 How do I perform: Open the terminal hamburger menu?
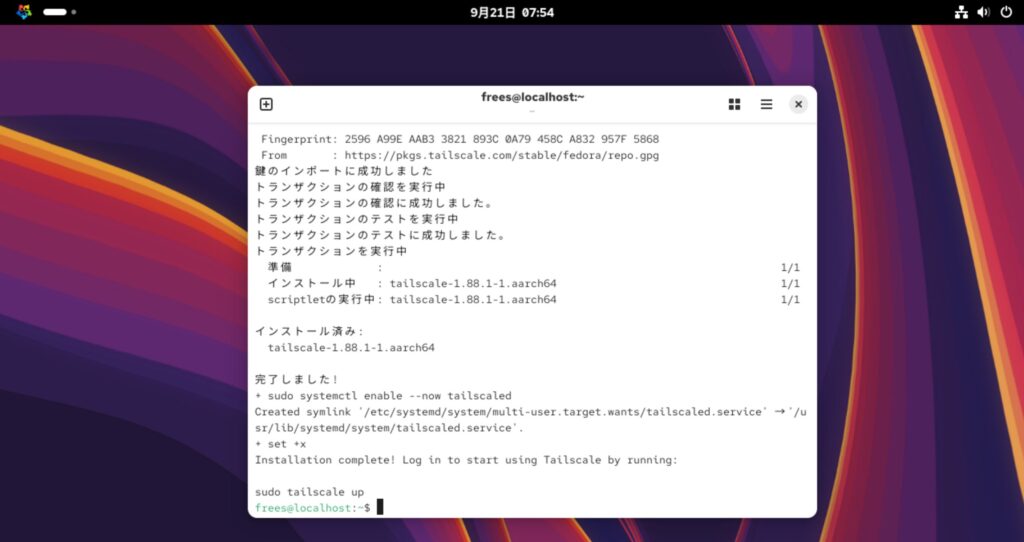coord(766,104)
